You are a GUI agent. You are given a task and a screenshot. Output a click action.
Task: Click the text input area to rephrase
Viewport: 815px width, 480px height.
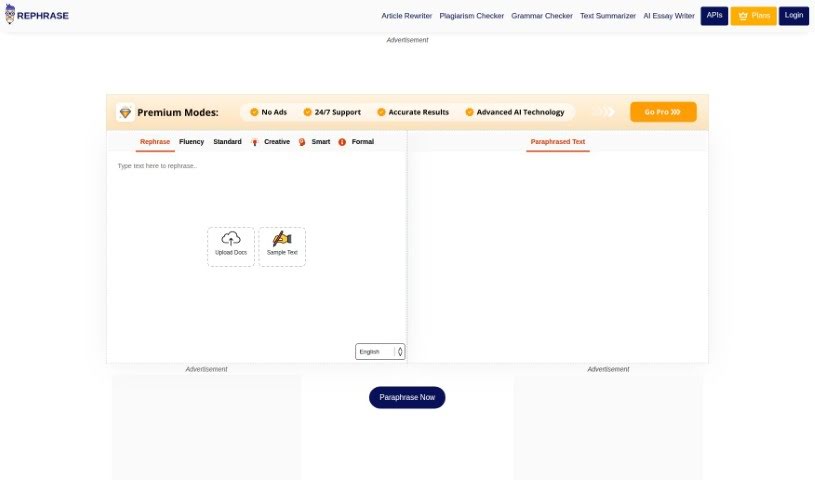(257, 247)
